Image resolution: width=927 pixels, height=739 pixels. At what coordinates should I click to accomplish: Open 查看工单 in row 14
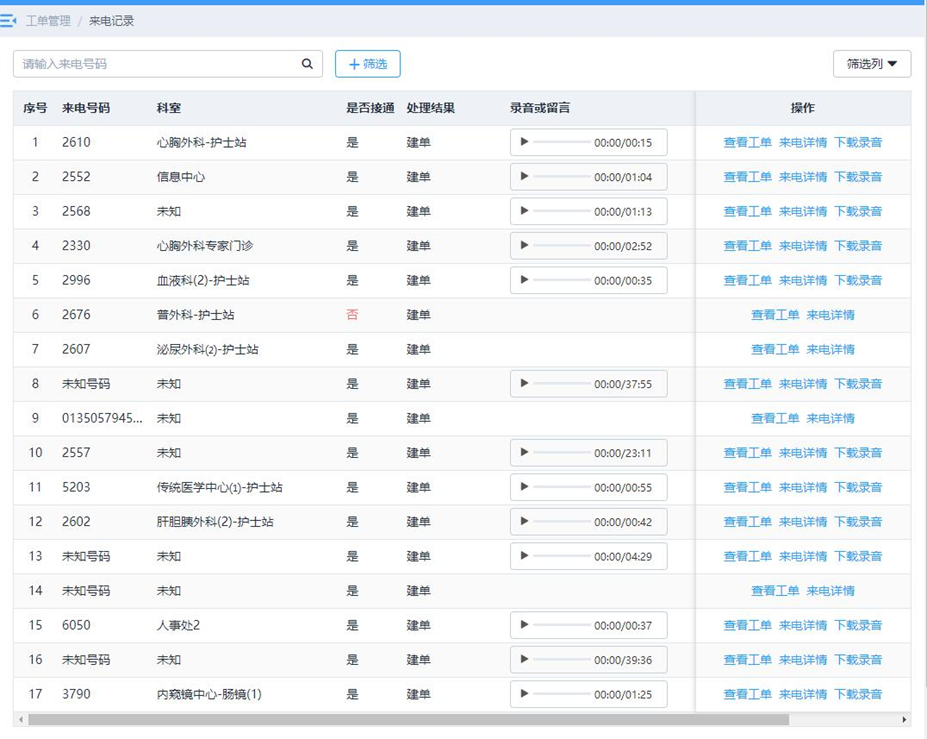[x=775, y=591]
